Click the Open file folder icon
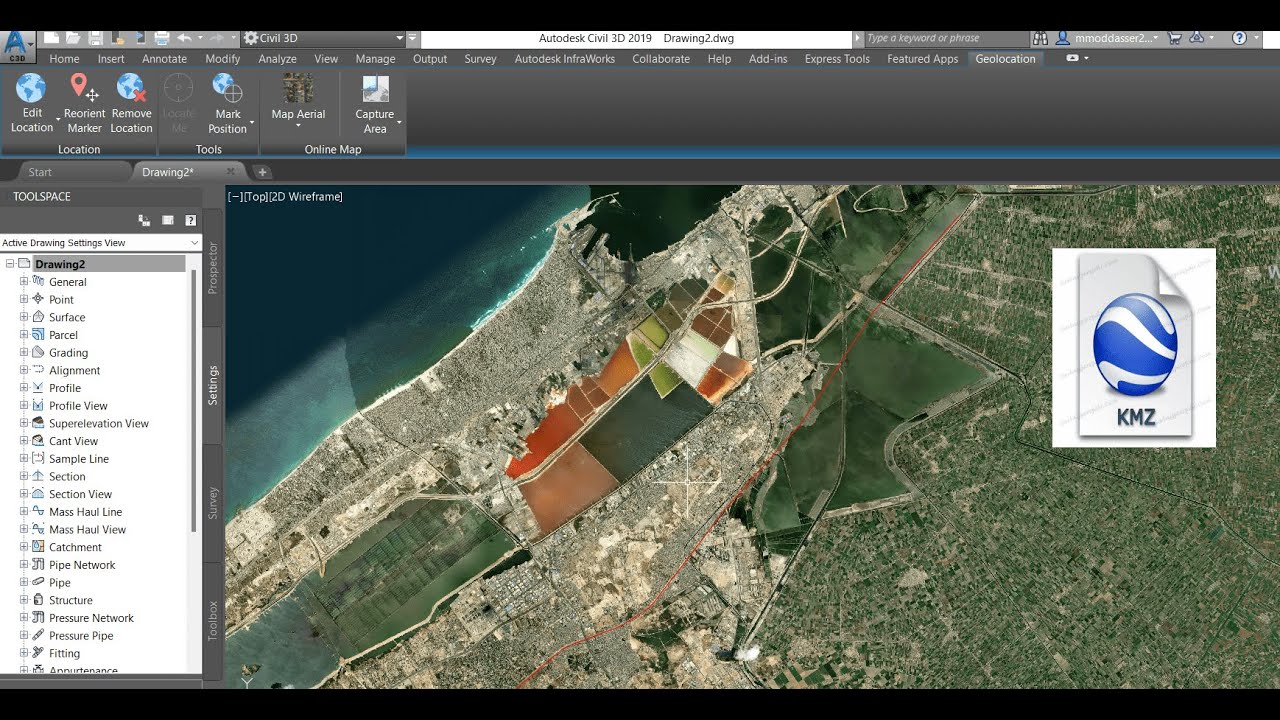The image size is (1280, 720). [x=73, y=38]
